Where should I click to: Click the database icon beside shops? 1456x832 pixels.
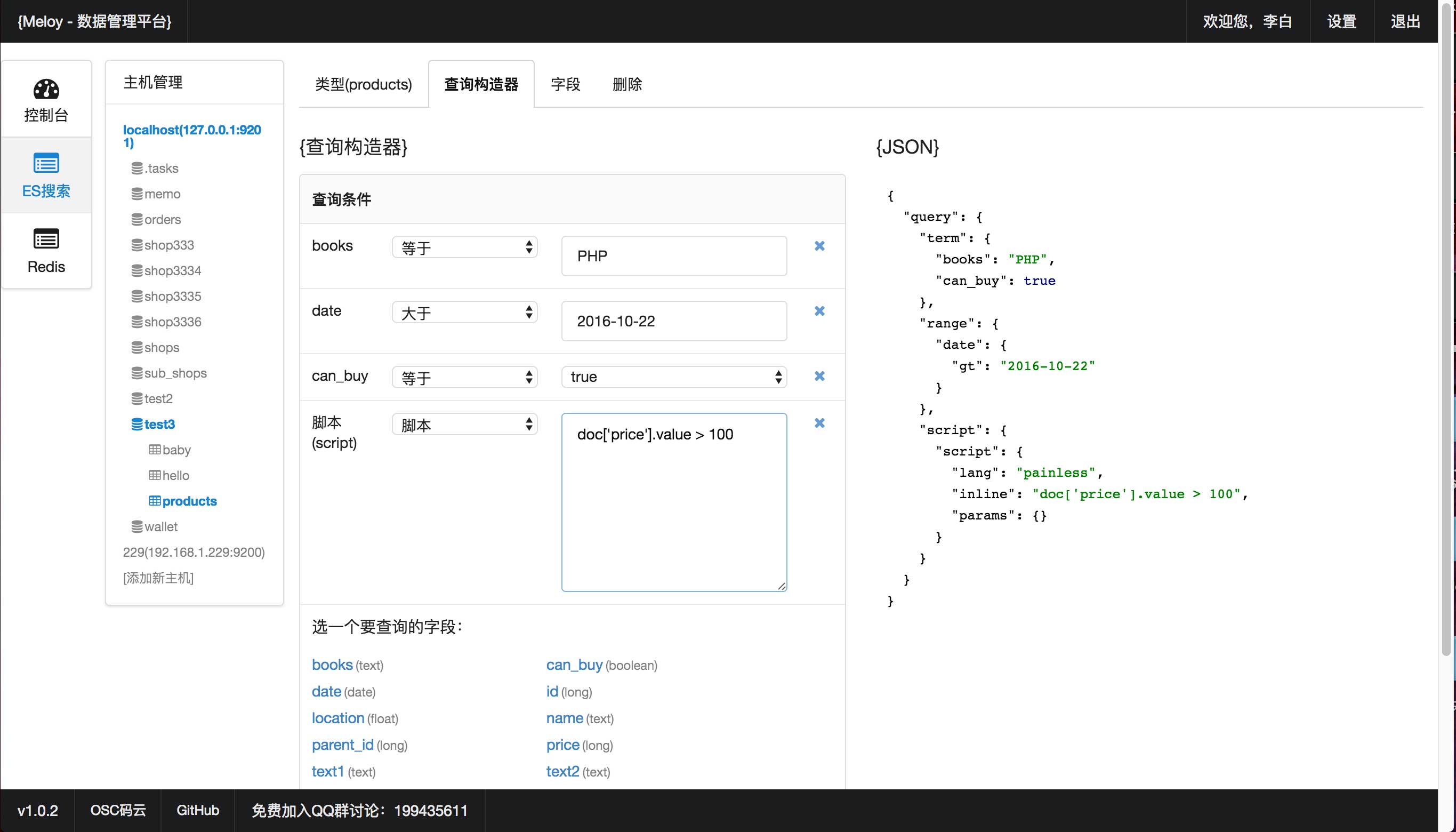pos(137,347)
